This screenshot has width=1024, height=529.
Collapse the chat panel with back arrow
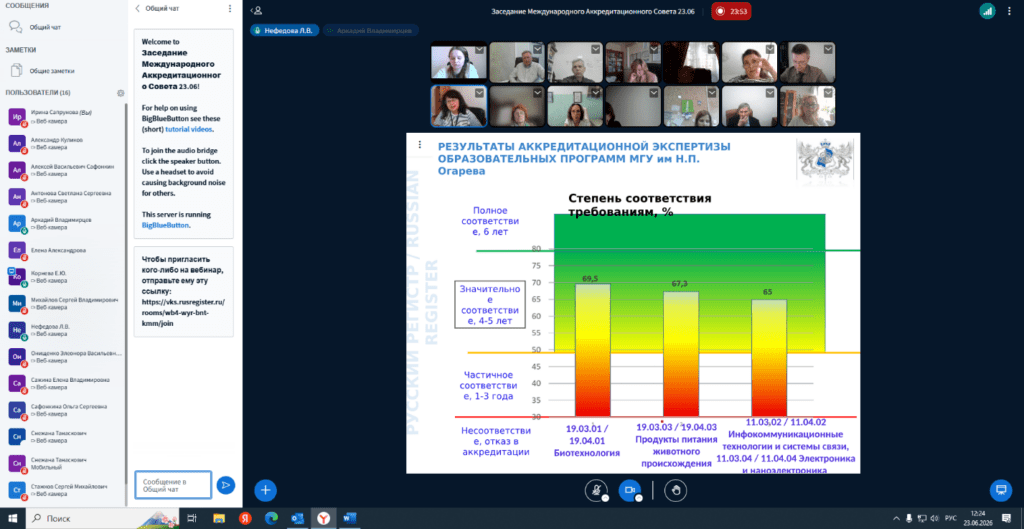(137, 8)
